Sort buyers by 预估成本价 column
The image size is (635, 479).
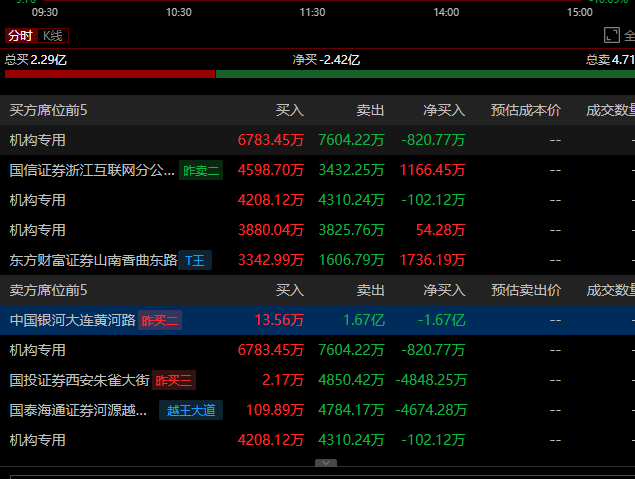coord(526,110)
